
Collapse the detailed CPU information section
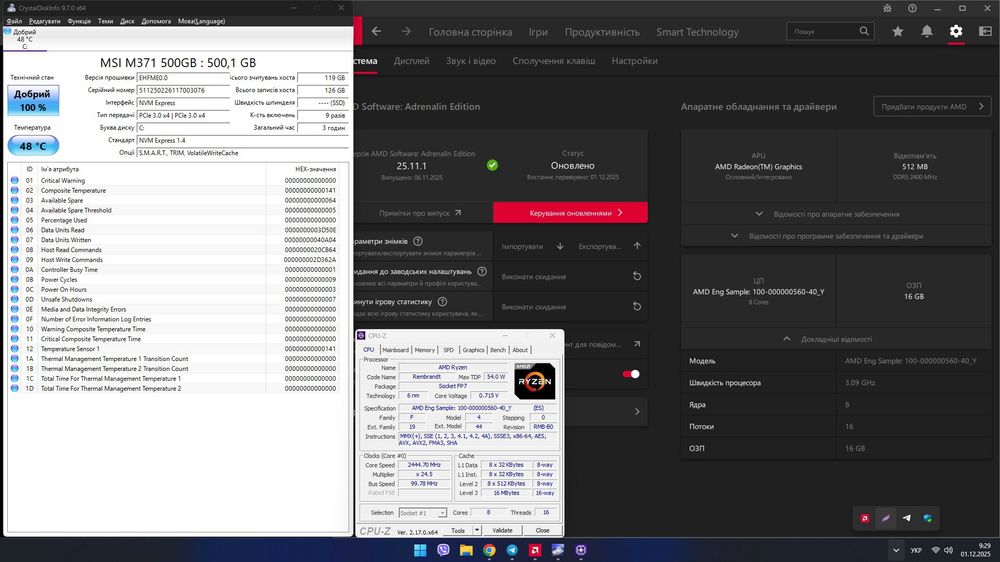pyautogui.click(x=836, y=339)
